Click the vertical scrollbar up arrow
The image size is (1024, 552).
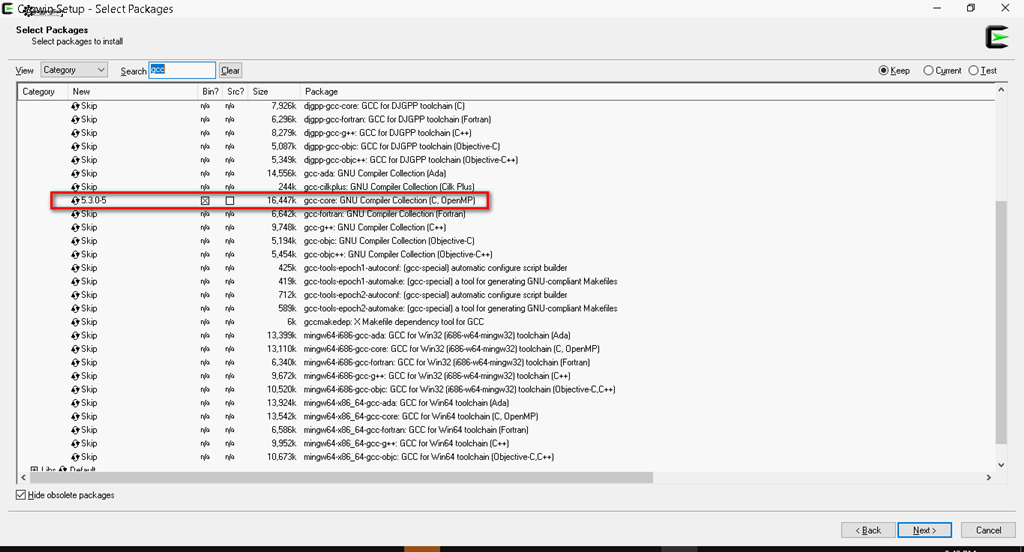coord(1001,90)
